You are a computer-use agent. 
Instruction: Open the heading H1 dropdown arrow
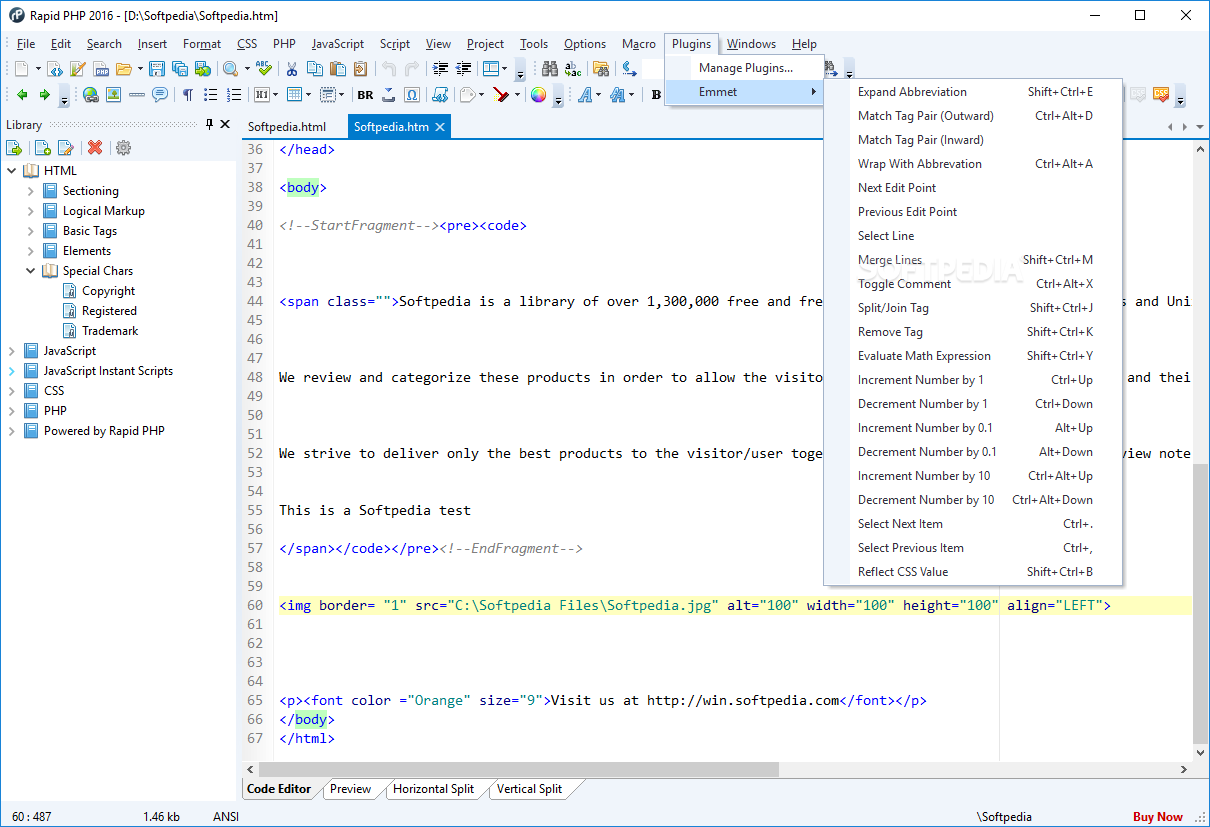click(x=275, y=96)
